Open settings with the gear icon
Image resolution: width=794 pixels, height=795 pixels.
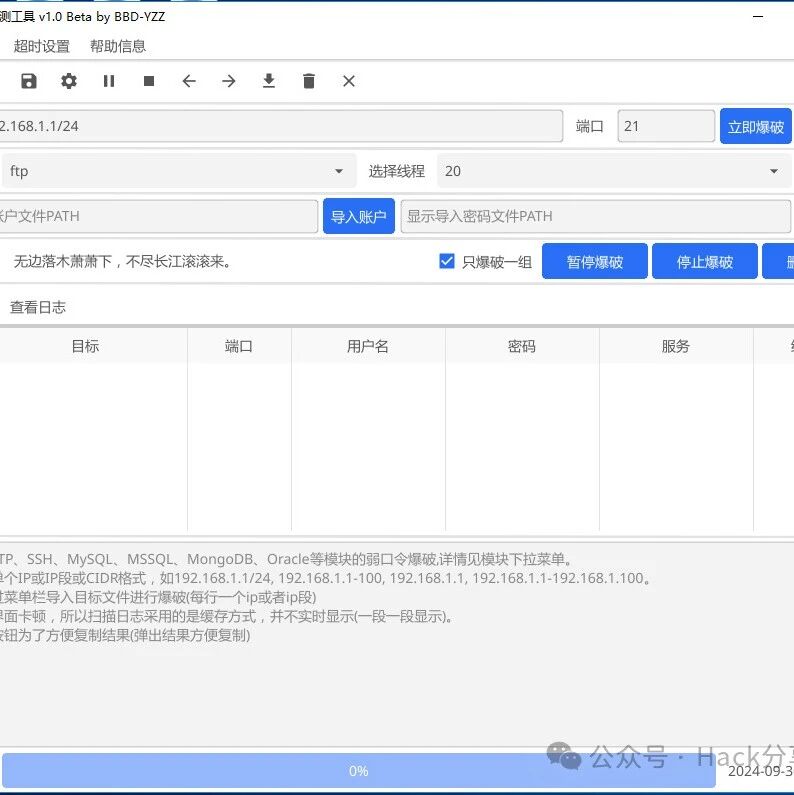pyautogui.click(x=69, y=81)
